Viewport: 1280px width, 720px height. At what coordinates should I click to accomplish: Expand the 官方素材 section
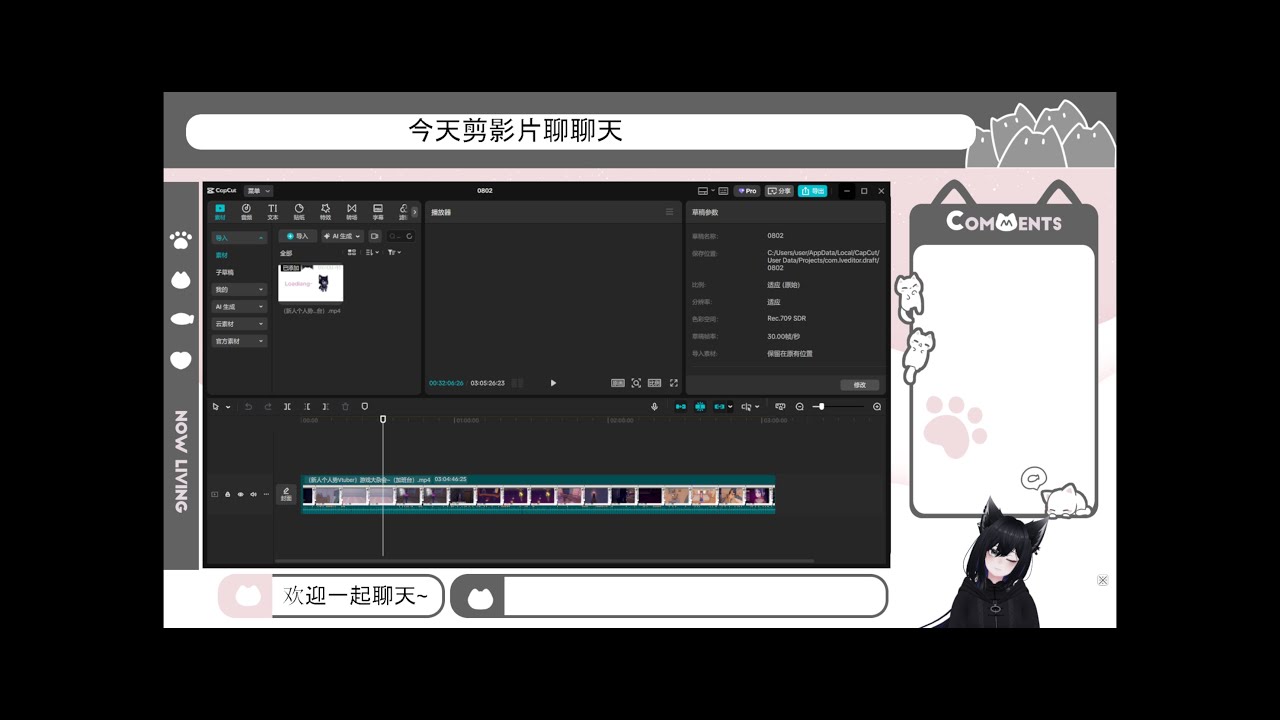click(x=239, y=341)
